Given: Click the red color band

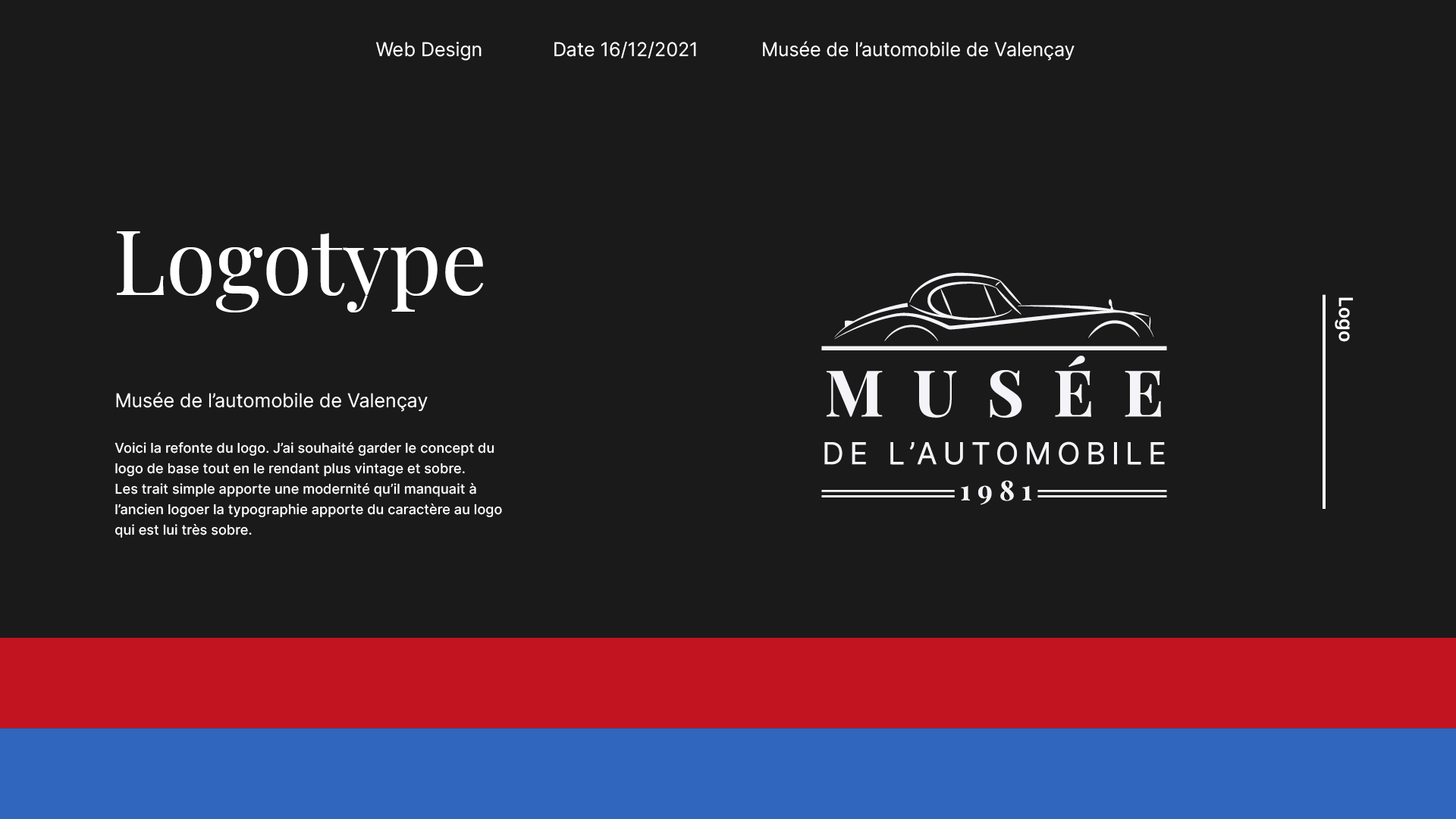Looking at the screenshot, I should tap(728, 682).
